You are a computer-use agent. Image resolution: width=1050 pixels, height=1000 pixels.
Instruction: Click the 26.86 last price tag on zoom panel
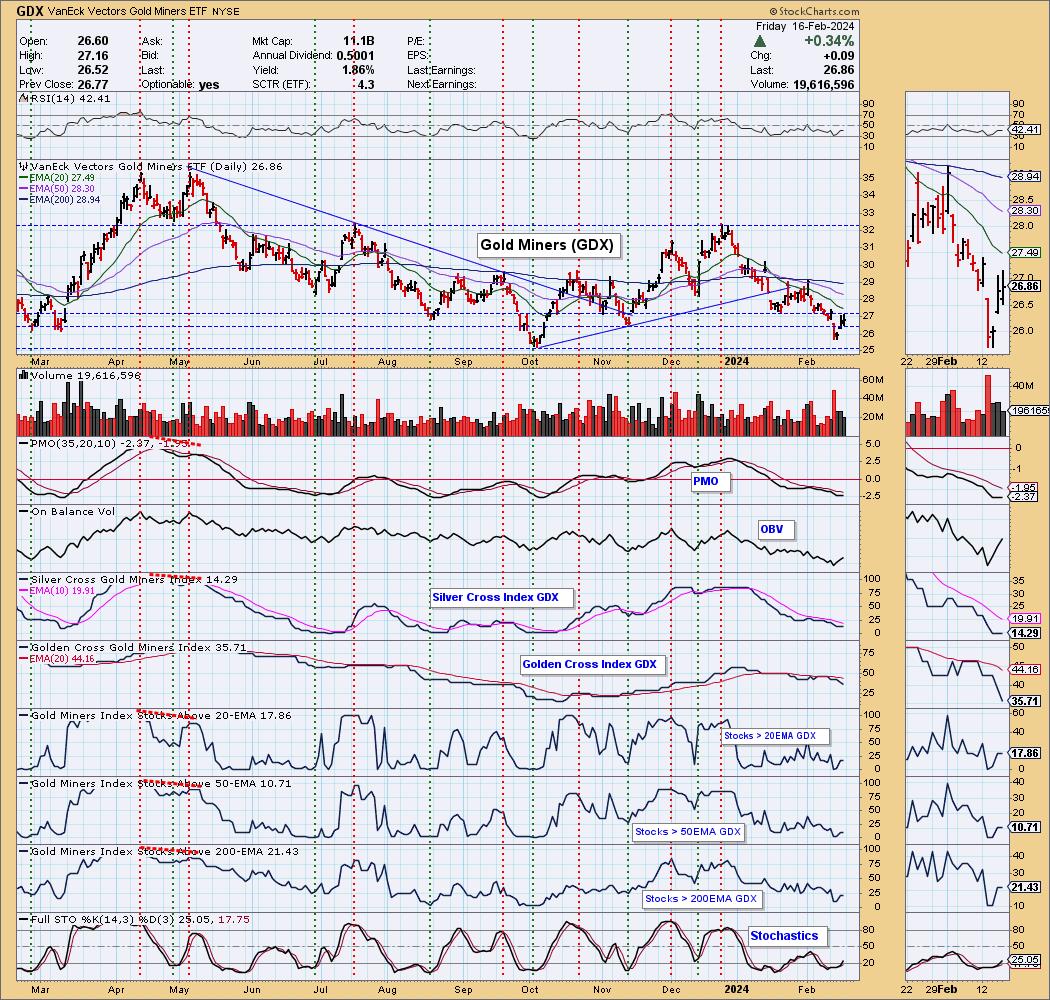pyautogui.click(x=1026, y=286)
